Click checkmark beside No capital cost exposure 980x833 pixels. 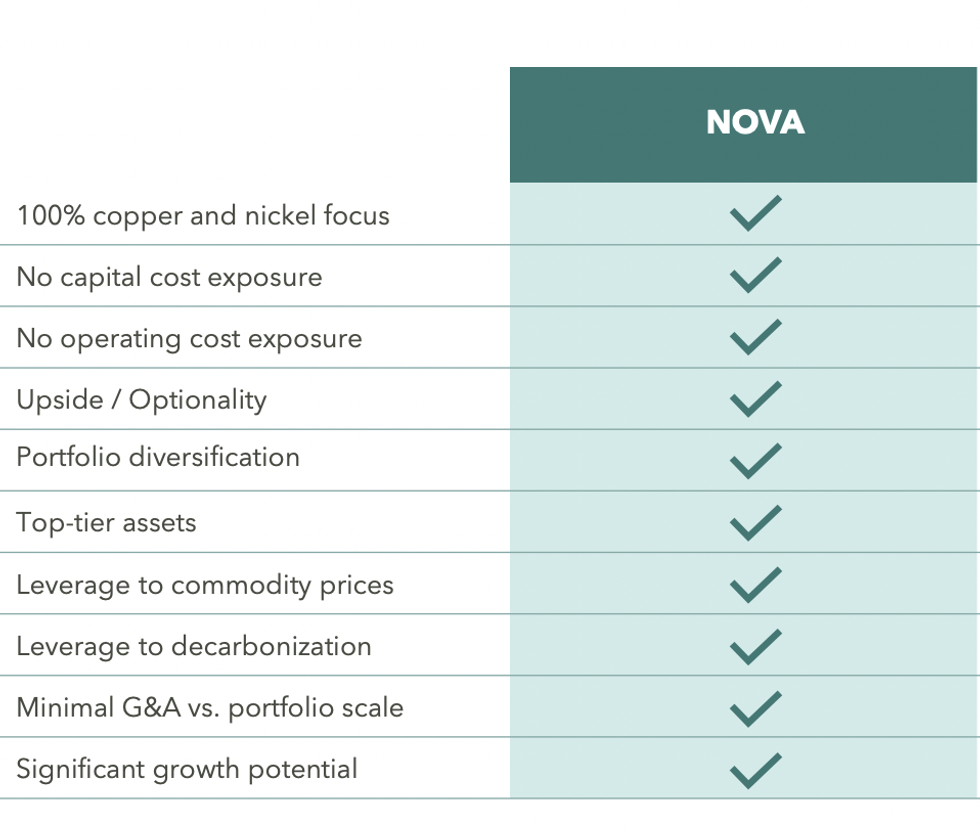(755, 275)
